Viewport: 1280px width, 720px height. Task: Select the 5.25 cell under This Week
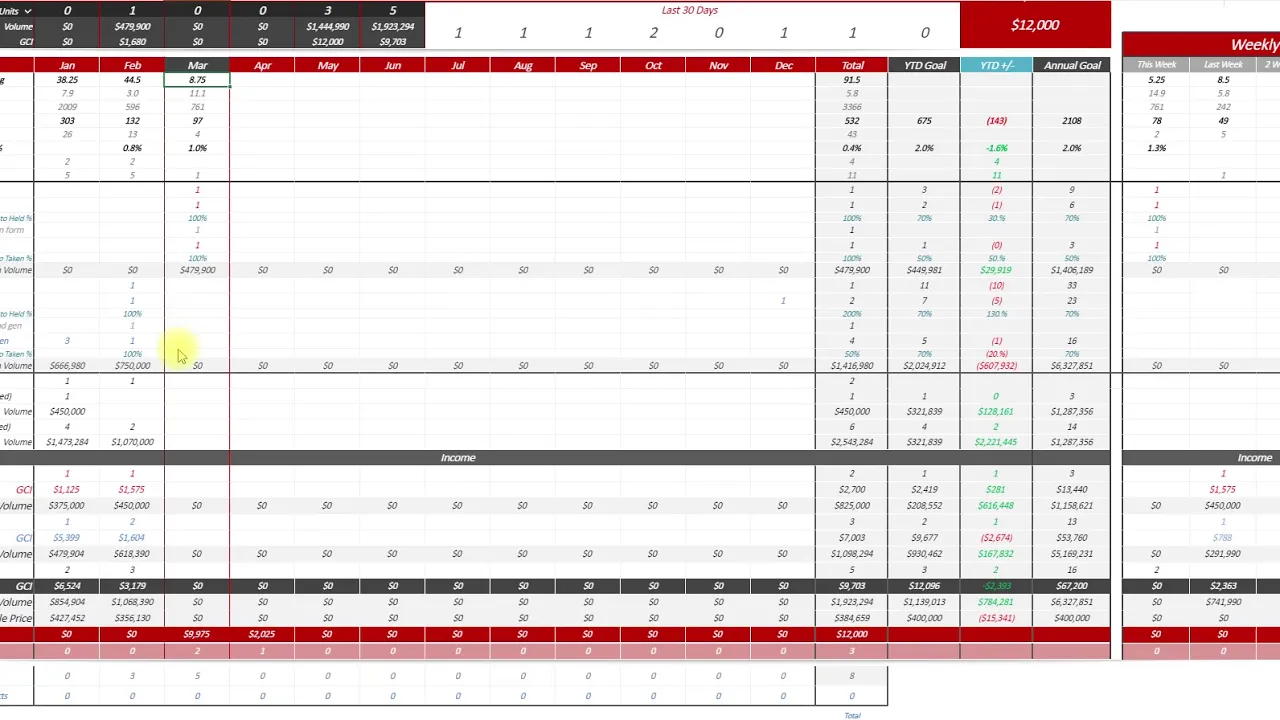[1156, 80]
